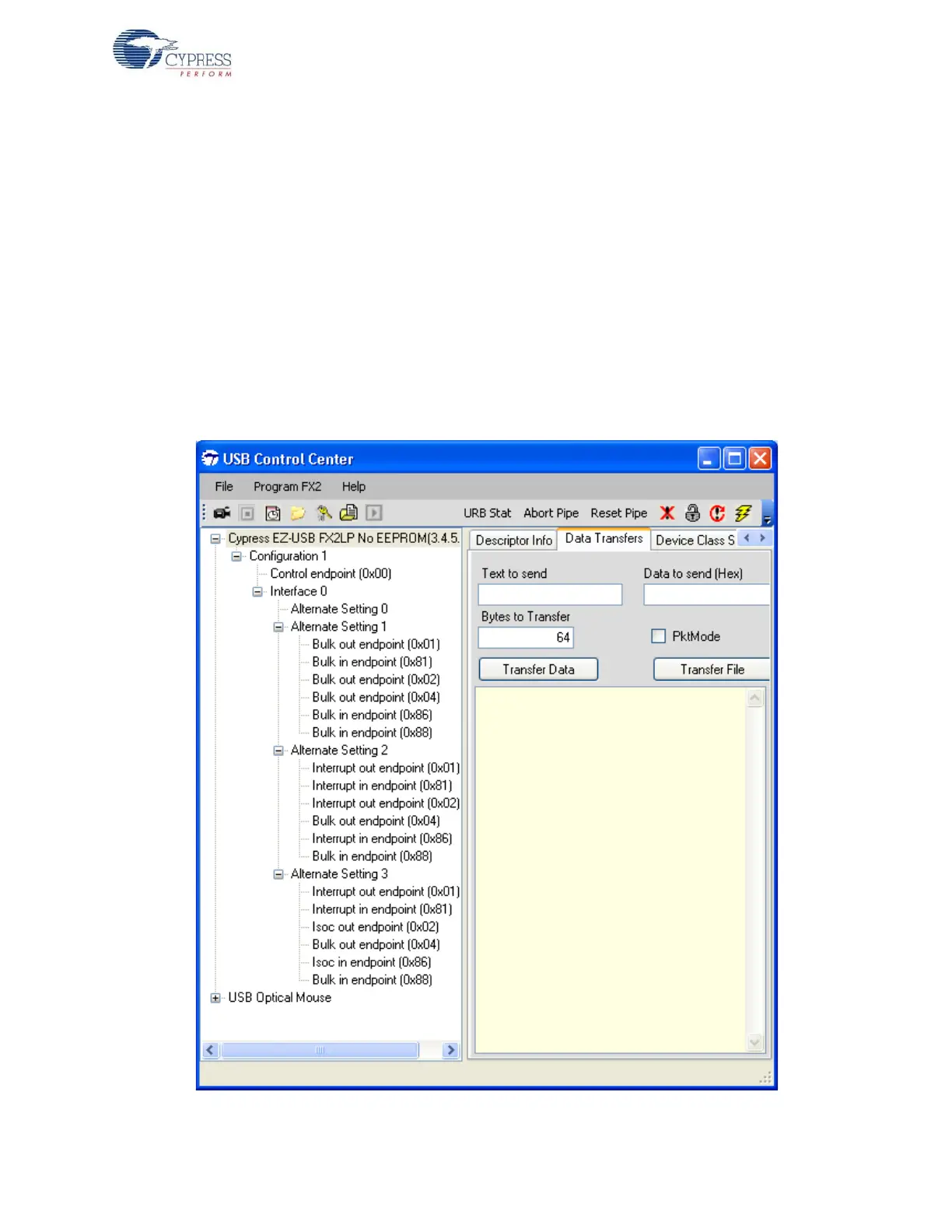Collapse the Alternate Setting 2 node
The height and width of the screenshot is (1232, 952).
278,751
